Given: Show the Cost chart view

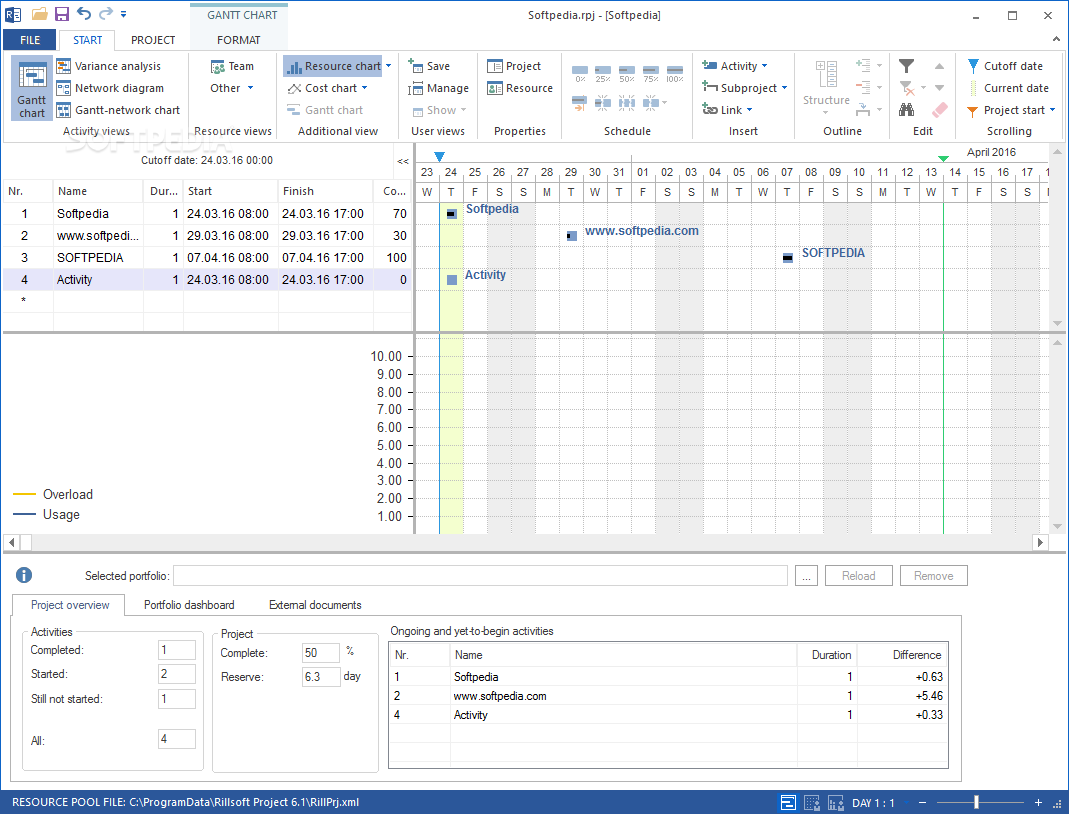Looking at the screenshot, I should click(x=322, y=88).
